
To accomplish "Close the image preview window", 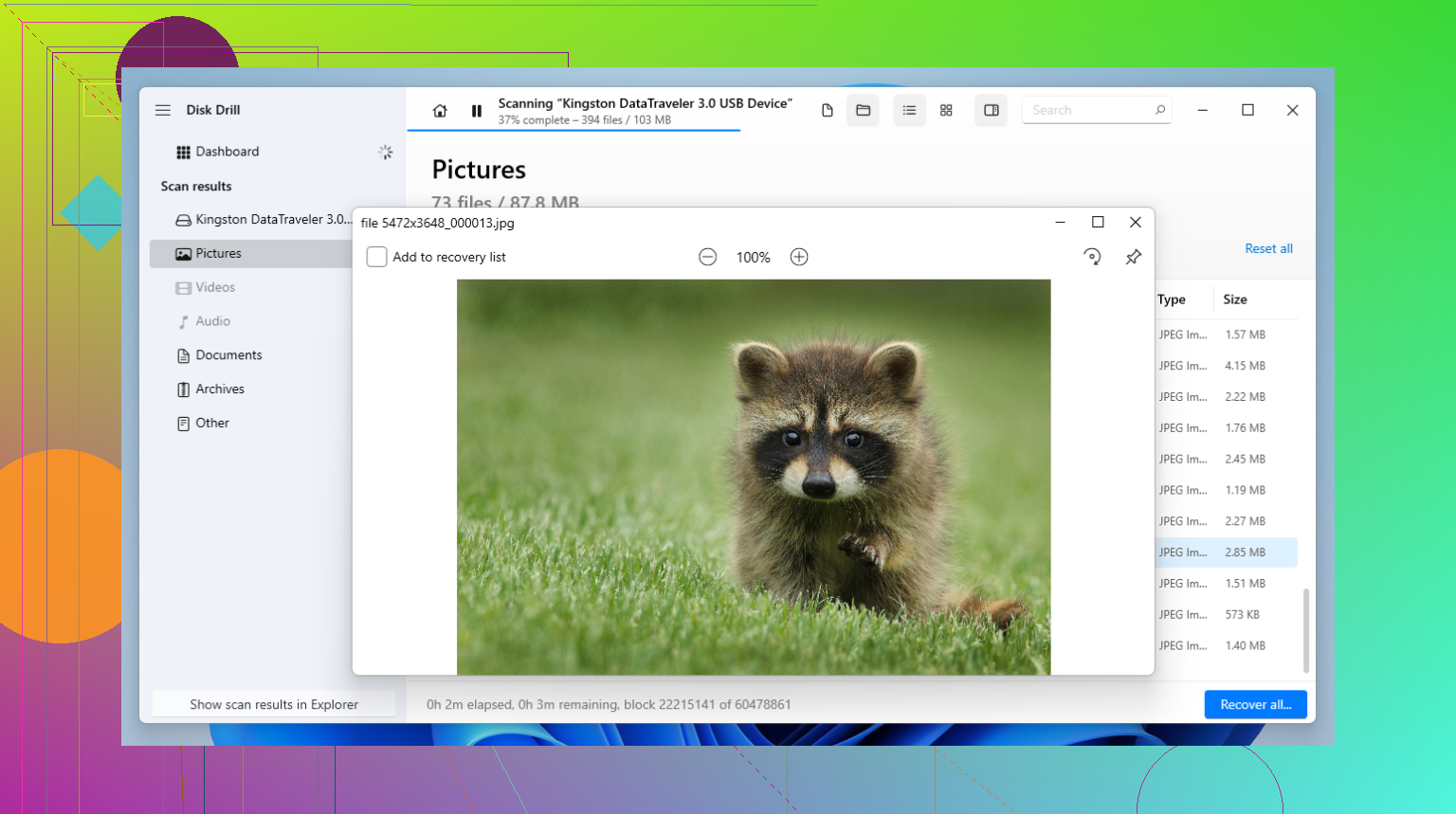I will click(1135, 223).
